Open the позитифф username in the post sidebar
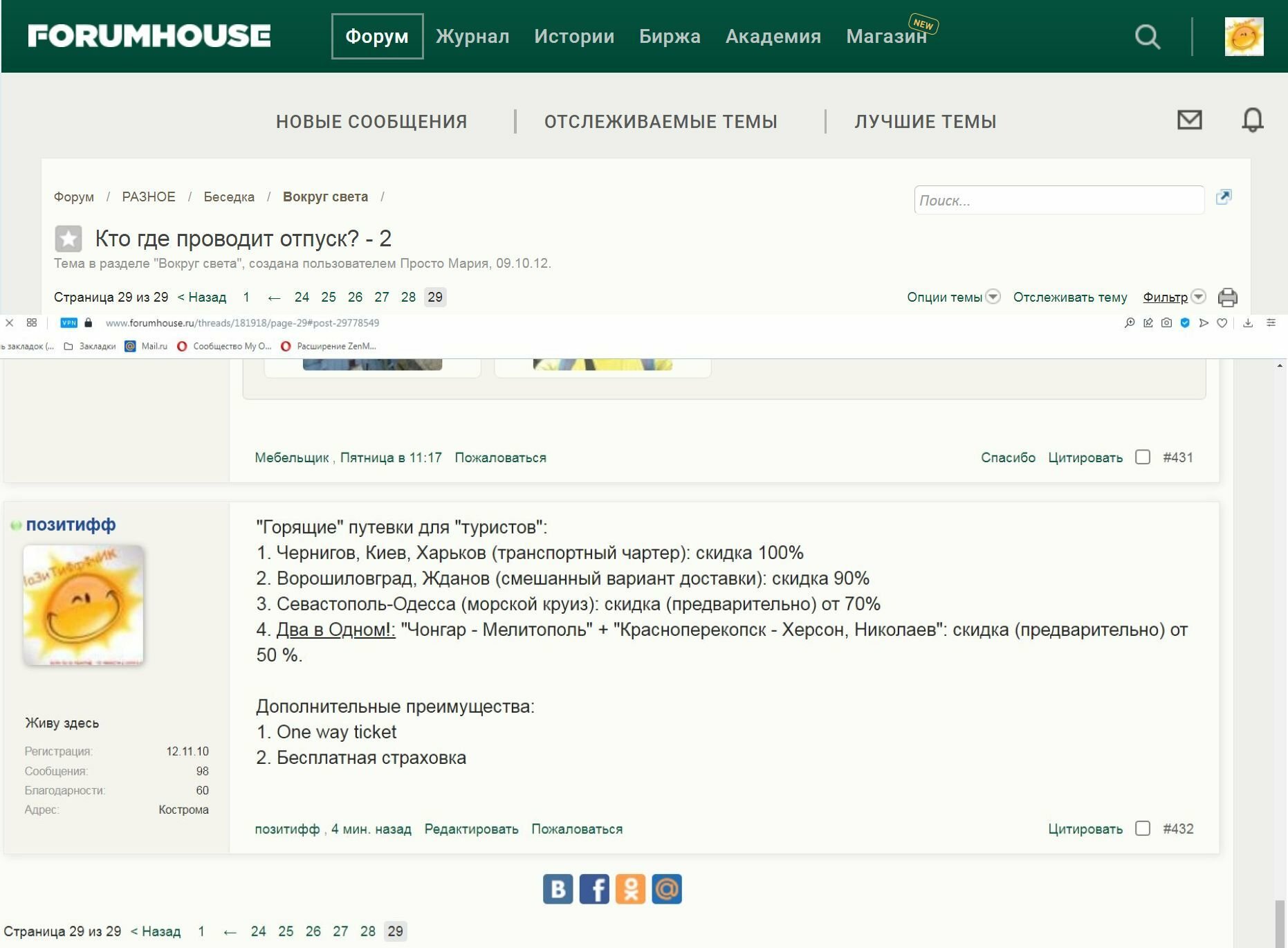Image resolution: width=1288 pixels, height=948 pixels. click(71, 525)
